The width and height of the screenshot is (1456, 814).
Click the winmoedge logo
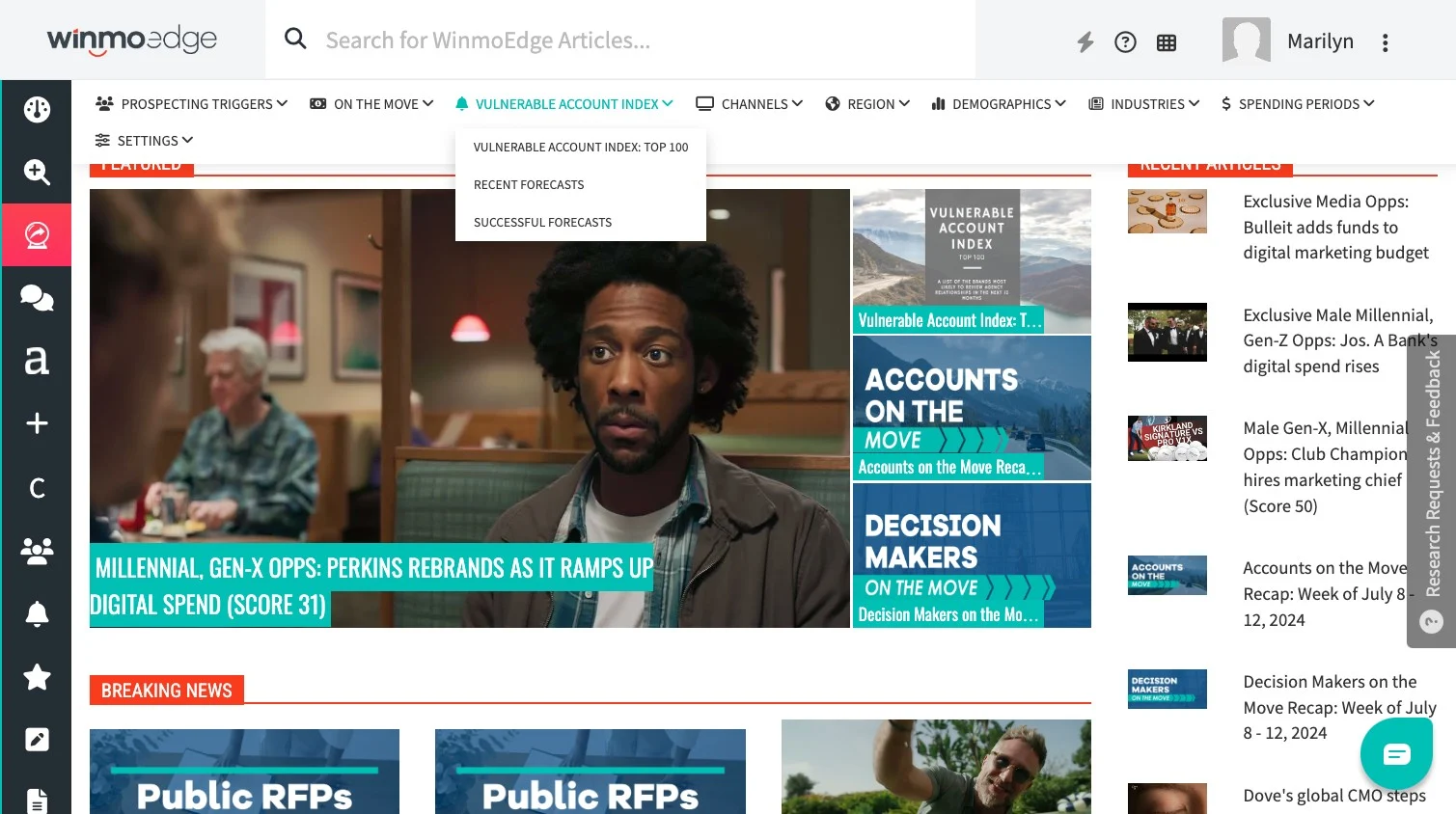click(x=132, y=40)
